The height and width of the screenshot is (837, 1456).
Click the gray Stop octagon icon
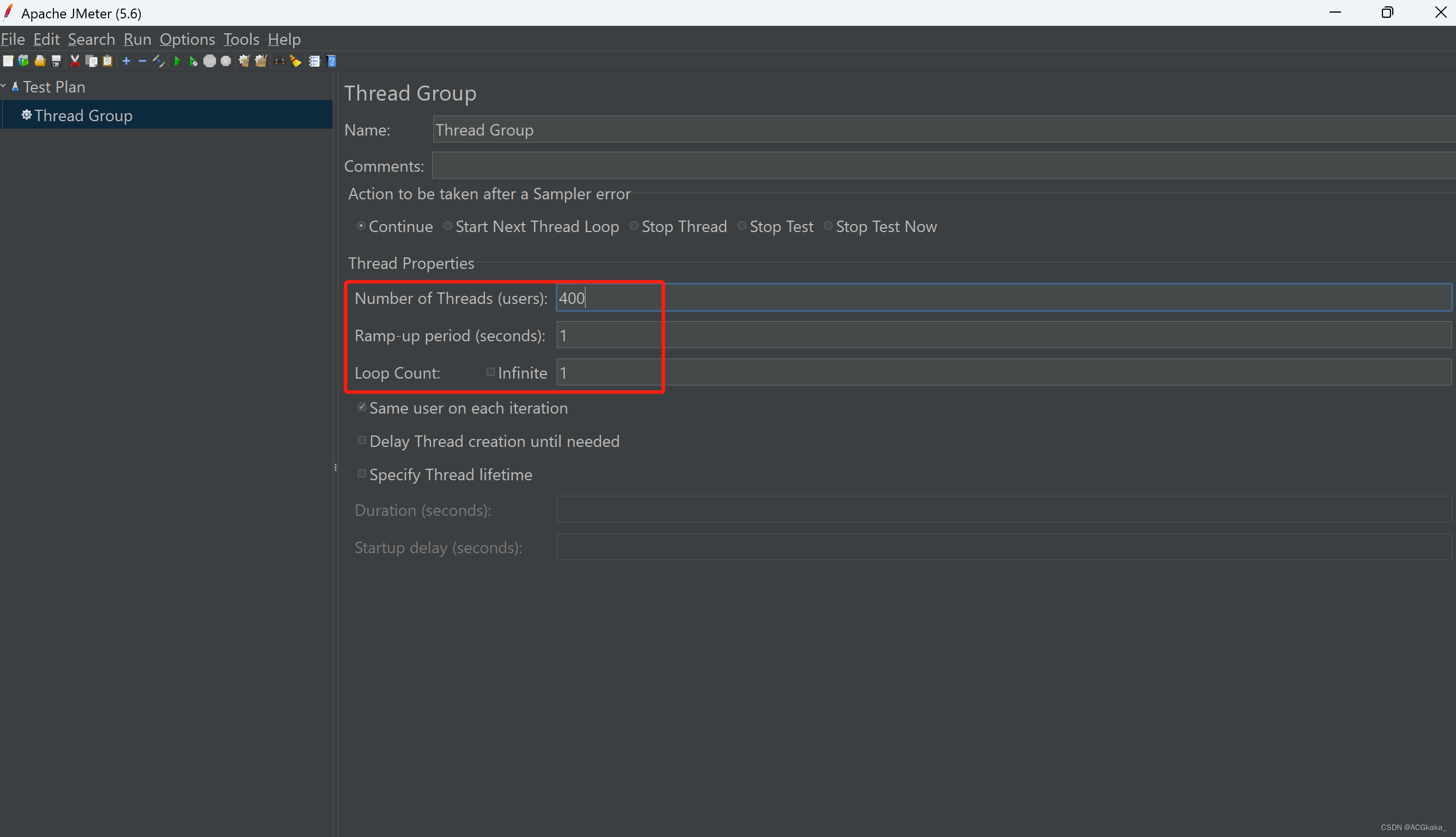tap(210, 61)
